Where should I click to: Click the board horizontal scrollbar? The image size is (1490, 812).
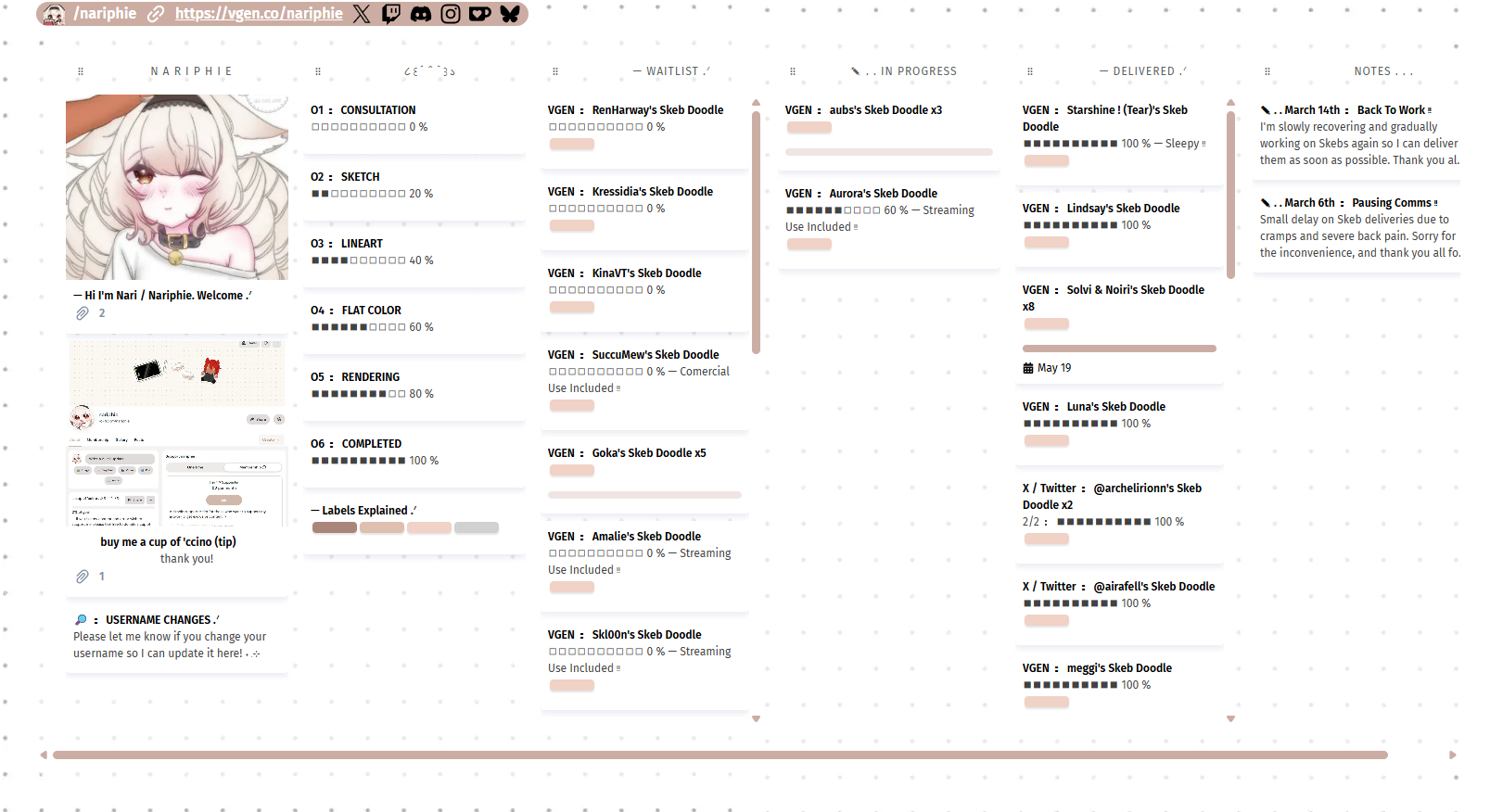[x=720, y=755]
